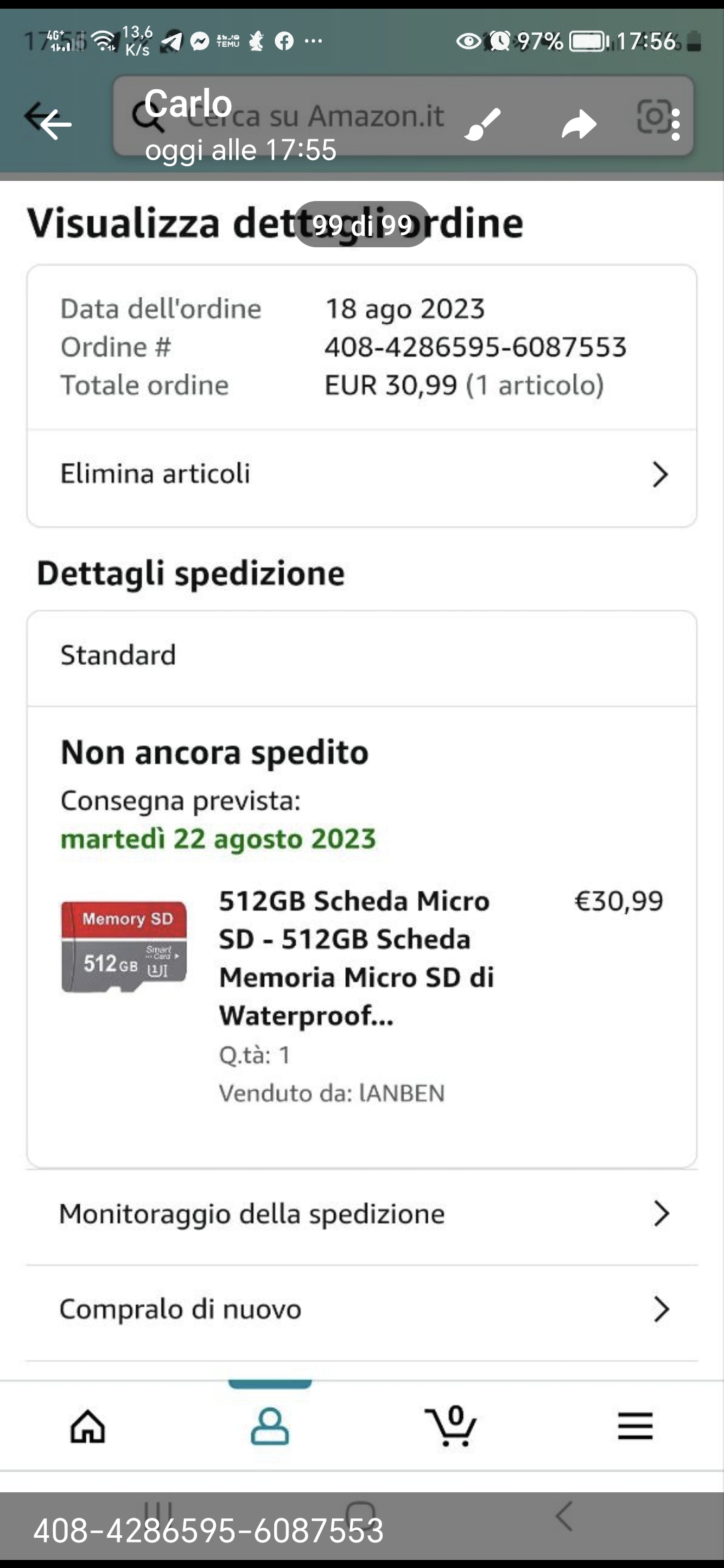The width and height of the screenshot is (724, 1568).
Task: Open Monitoraggio della spedizione
Action: (252, 1214)
